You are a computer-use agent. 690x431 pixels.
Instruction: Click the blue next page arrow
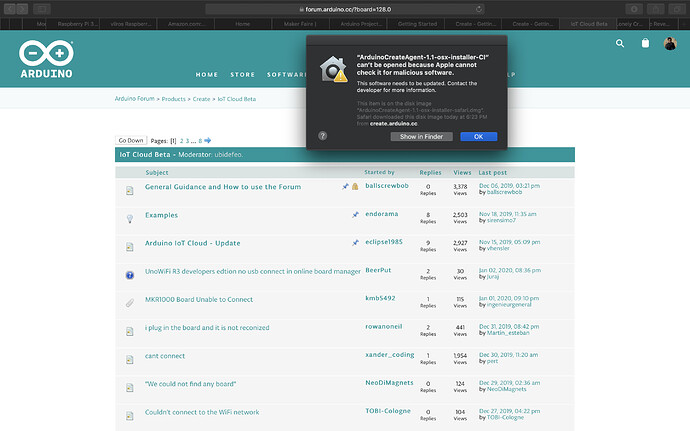[x=208, y=140]
